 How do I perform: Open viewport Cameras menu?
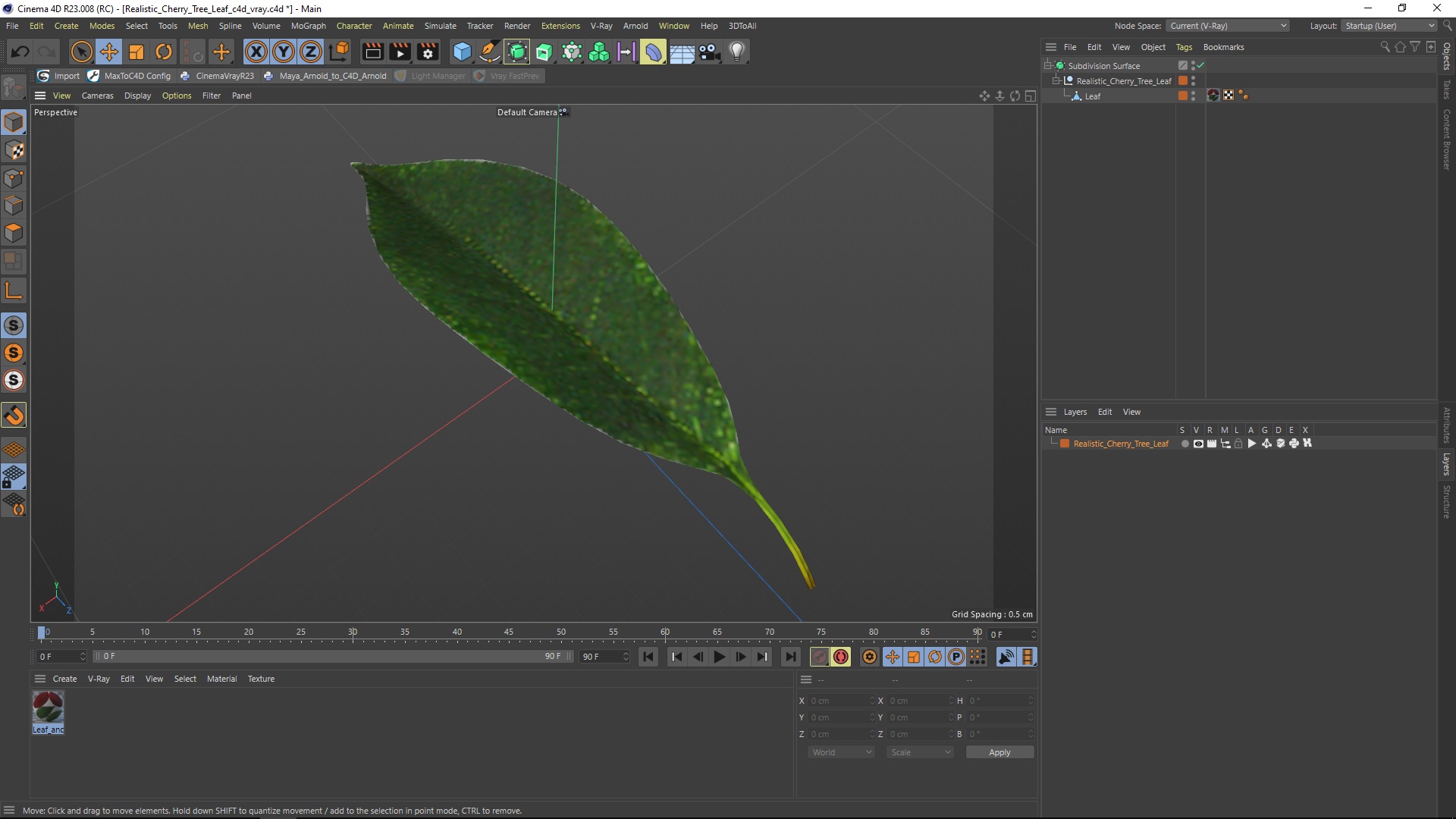pos(97,96)
